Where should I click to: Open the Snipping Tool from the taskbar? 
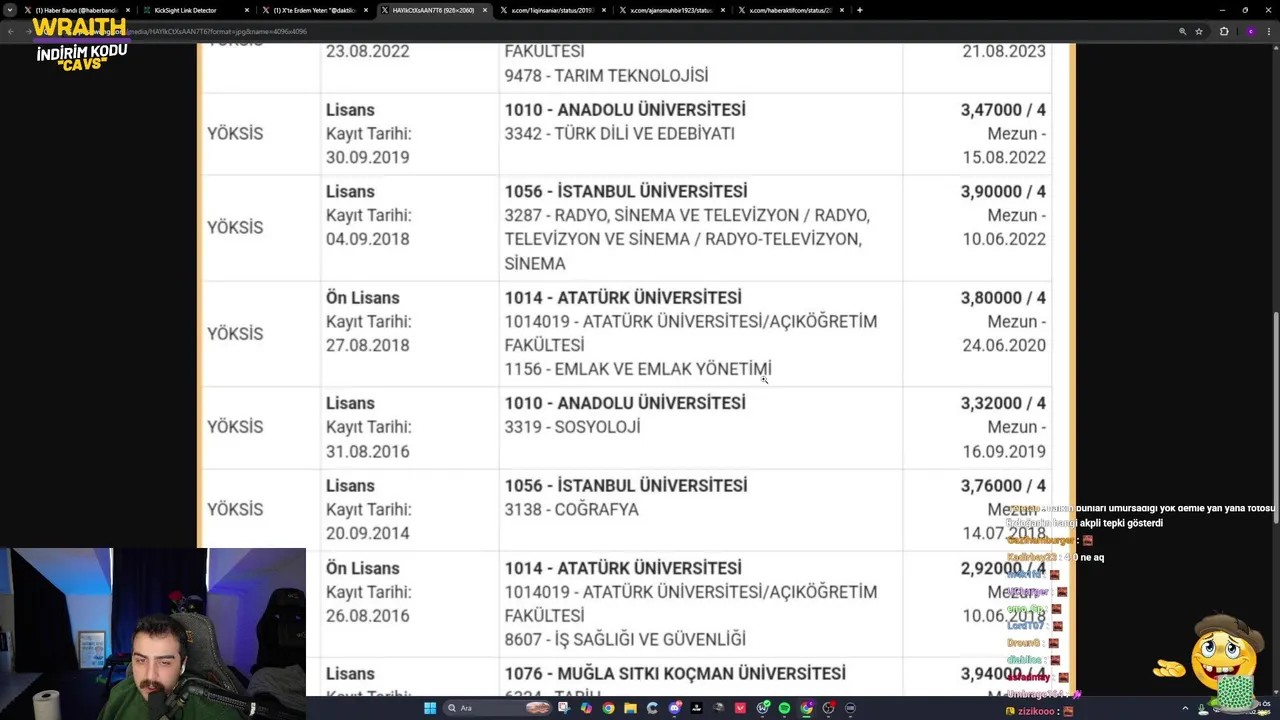563,708
